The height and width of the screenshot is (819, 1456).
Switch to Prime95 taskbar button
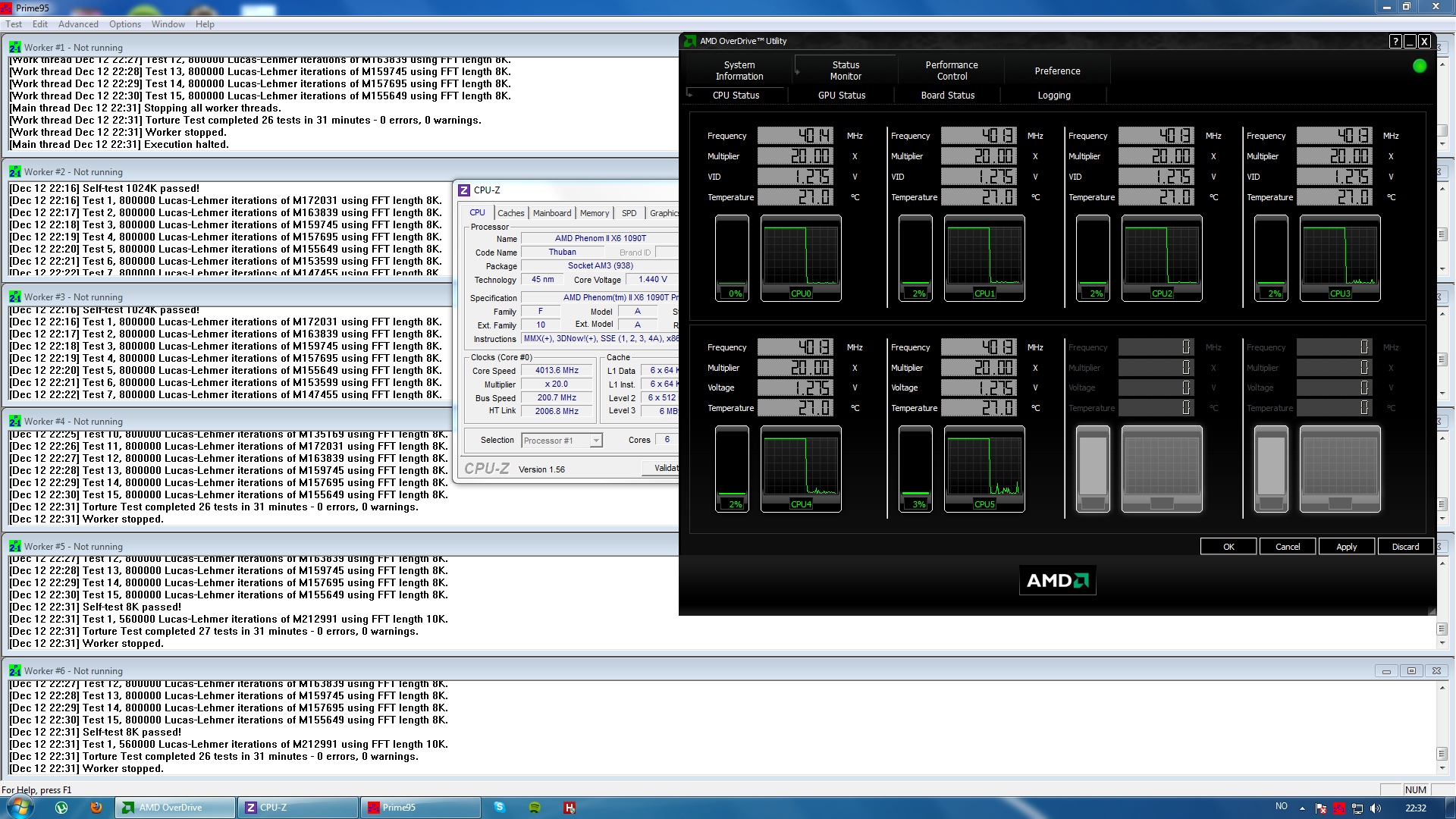pos(421,808)
